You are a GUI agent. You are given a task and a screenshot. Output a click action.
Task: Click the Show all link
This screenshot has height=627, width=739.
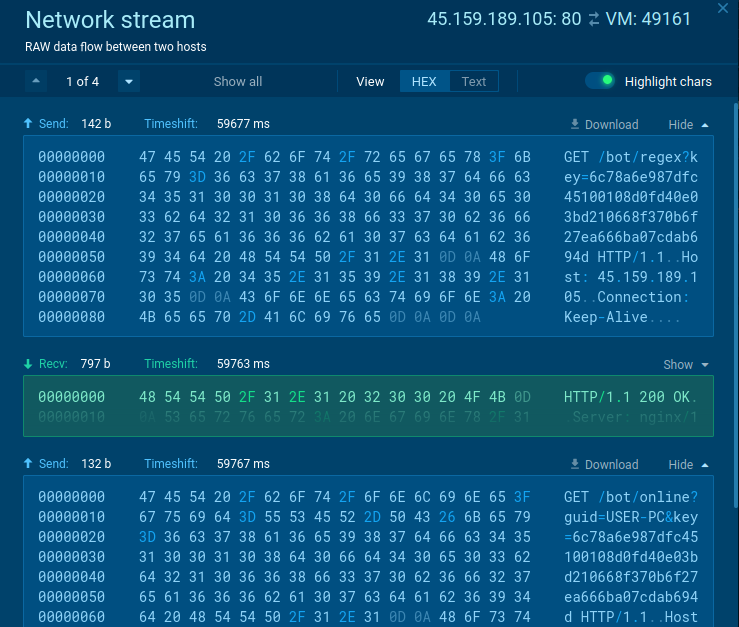click(x=238, y=82)
